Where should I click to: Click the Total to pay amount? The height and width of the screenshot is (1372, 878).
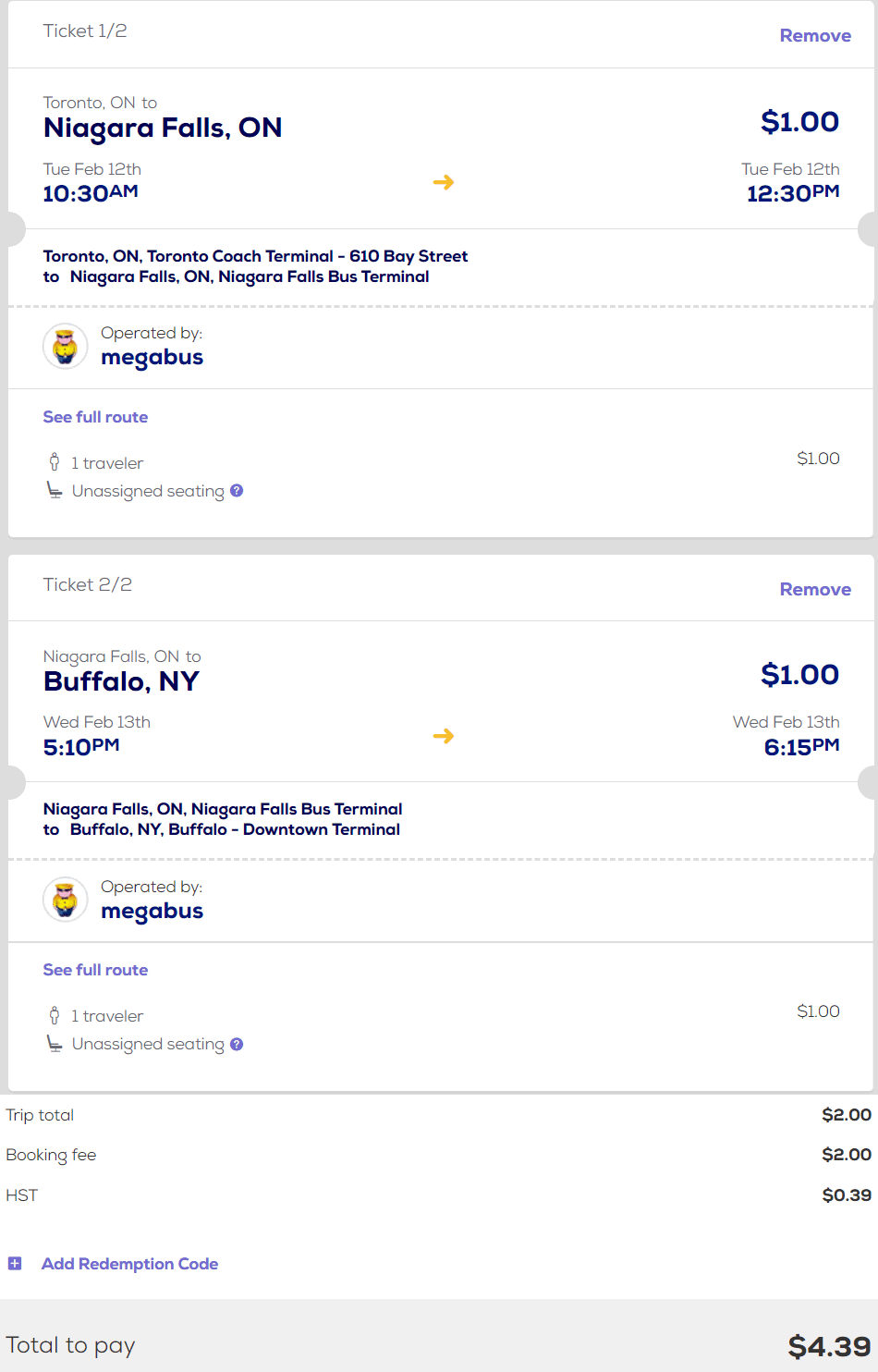point(828,1346)
